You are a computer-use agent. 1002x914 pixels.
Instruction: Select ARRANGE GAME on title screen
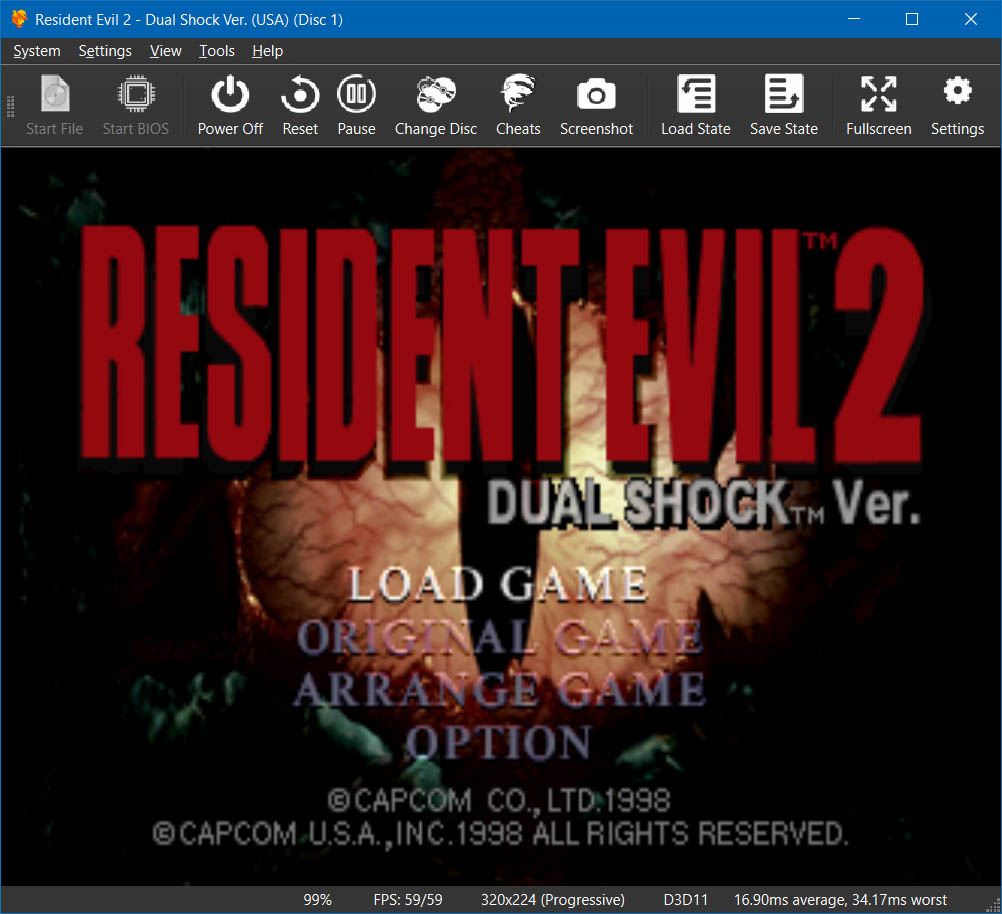click(500, 690)
